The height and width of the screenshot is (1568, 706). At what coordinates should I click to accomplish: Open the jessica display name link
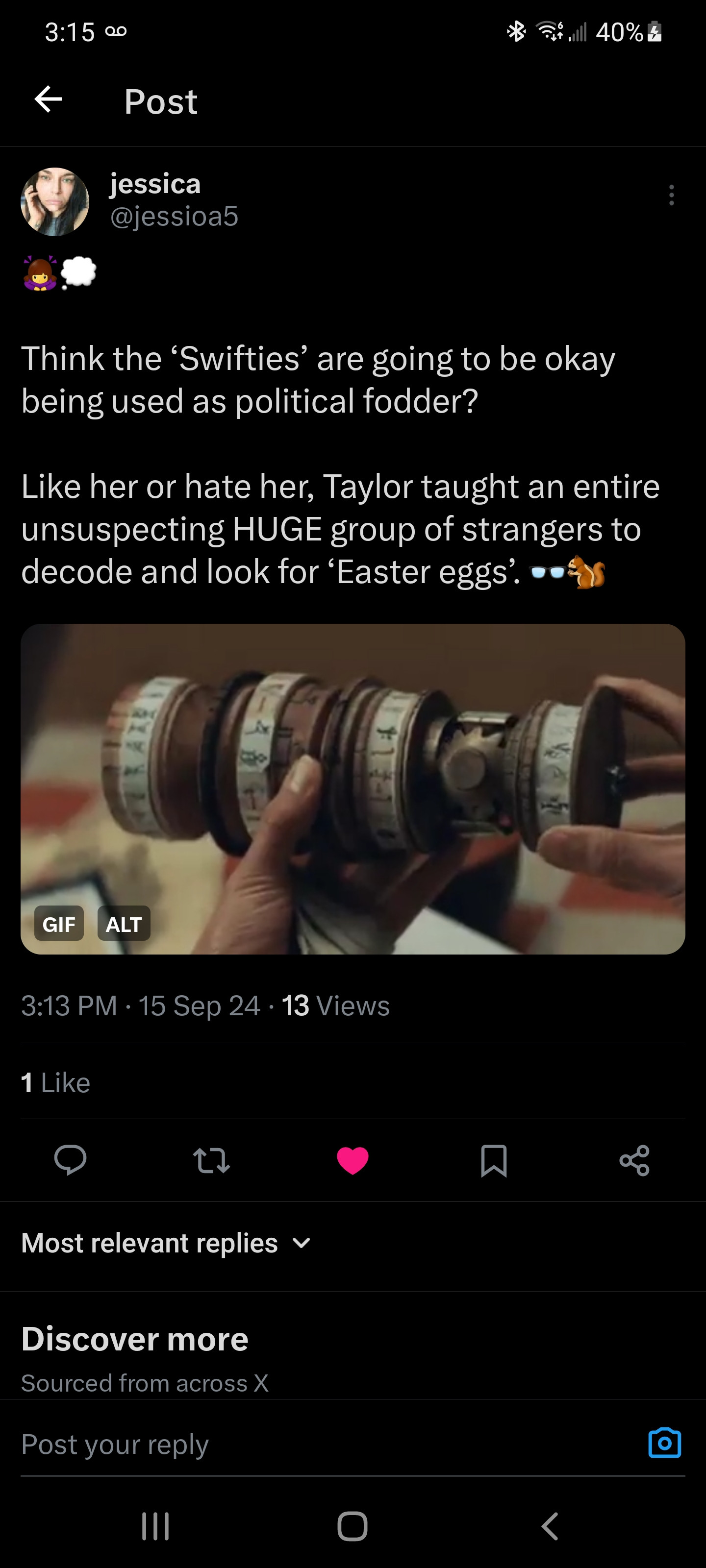[155, 183]
